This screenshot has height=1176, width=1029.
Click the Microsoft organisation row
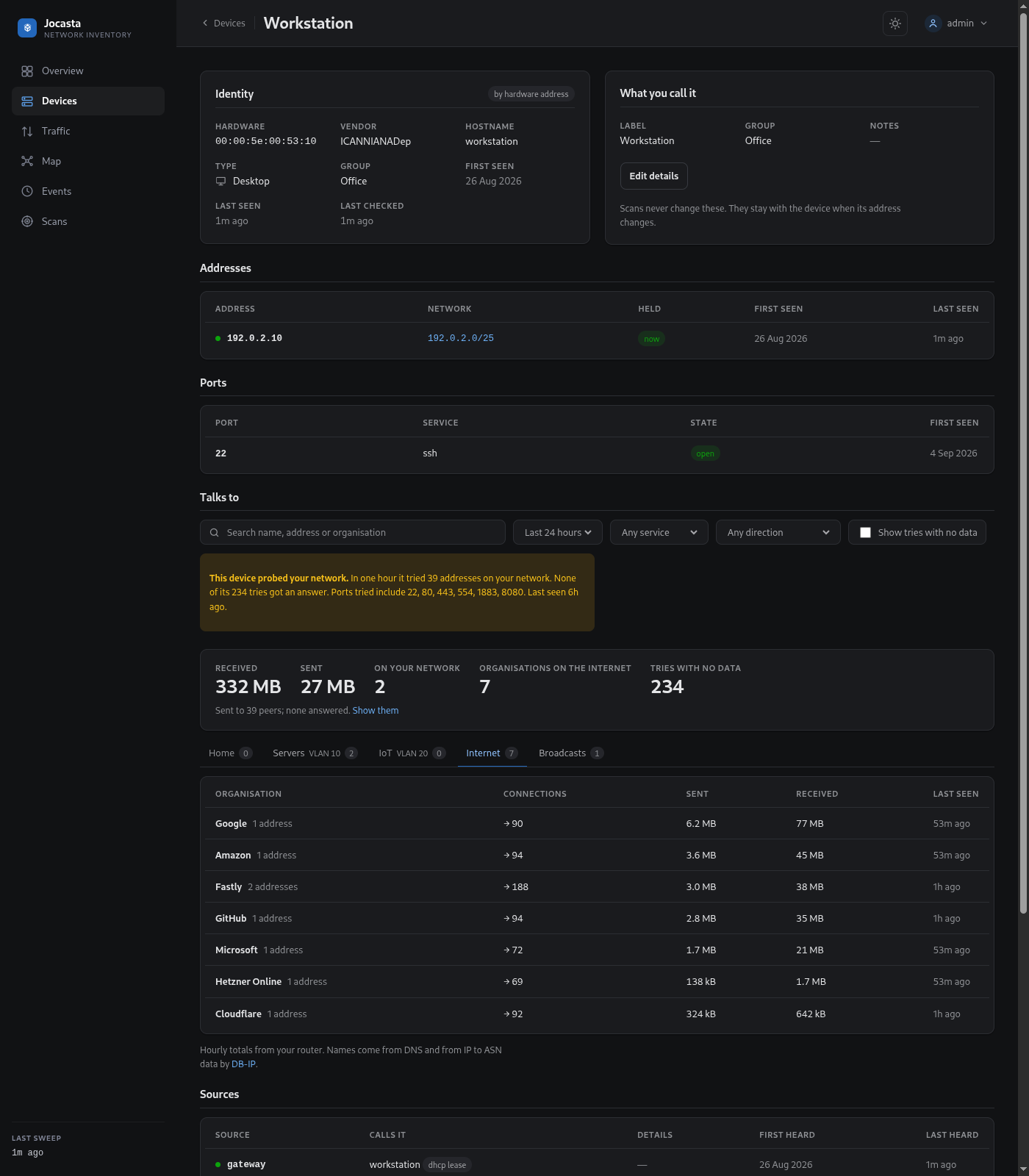pos(597,950)
